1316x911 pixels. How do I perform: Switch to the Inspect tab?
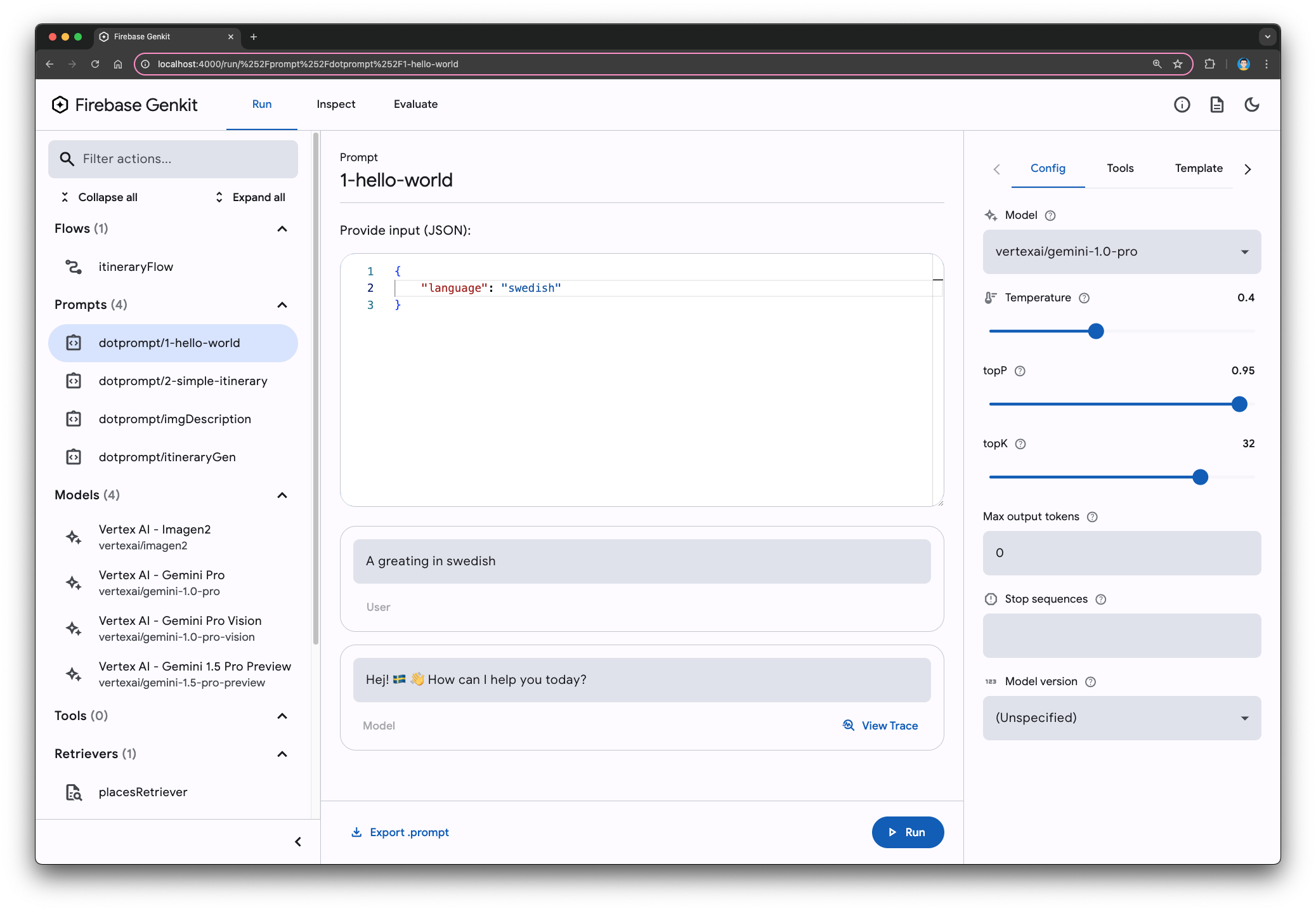click(x=335, y=104)
